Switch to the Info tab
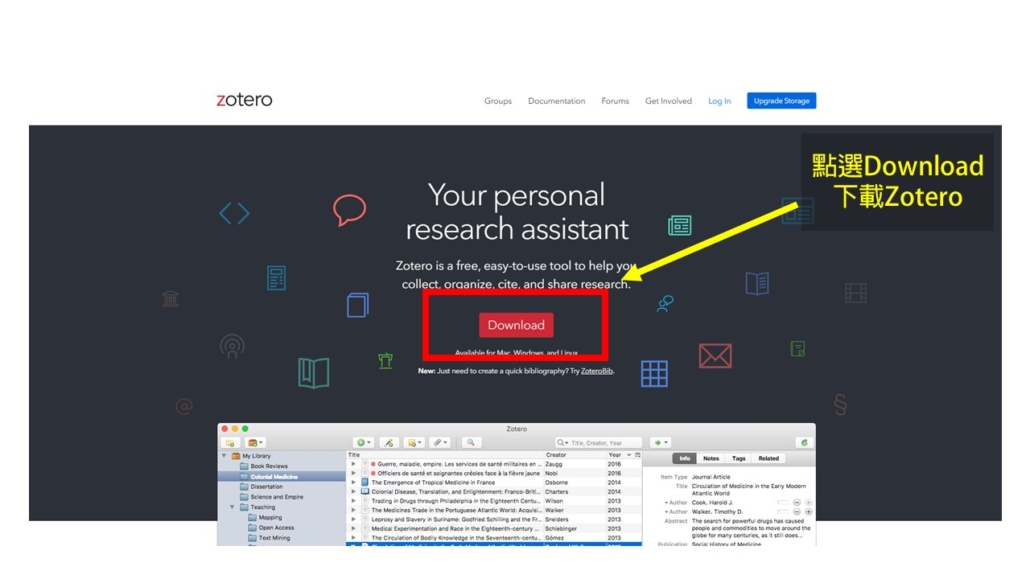Viewport: 1030px width, 579px height. click(x=684, y=459)
